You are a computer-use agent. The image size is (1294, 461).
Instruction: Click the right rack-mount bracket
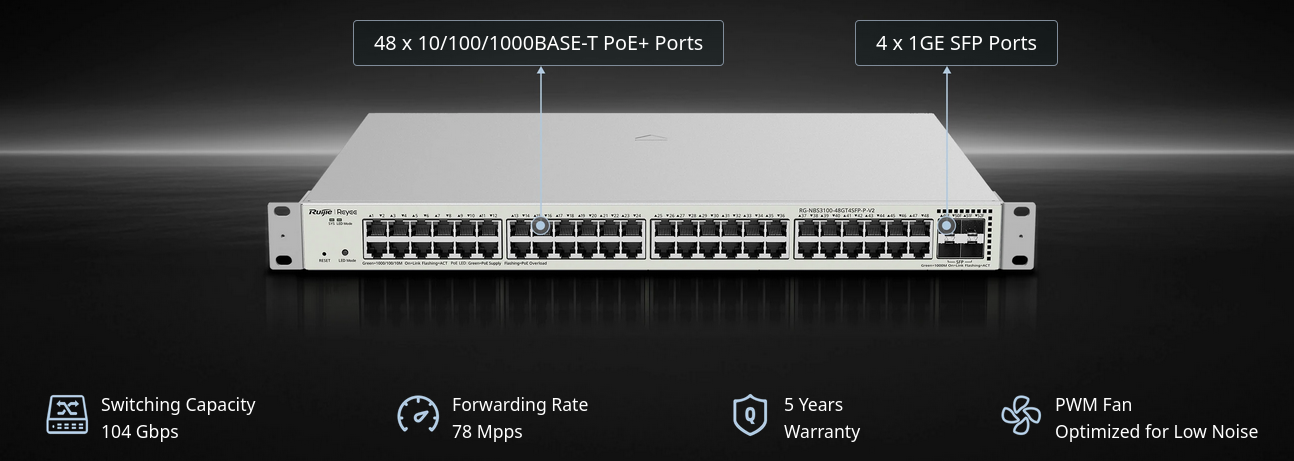pyautogui.click(x=1019, y=236)
